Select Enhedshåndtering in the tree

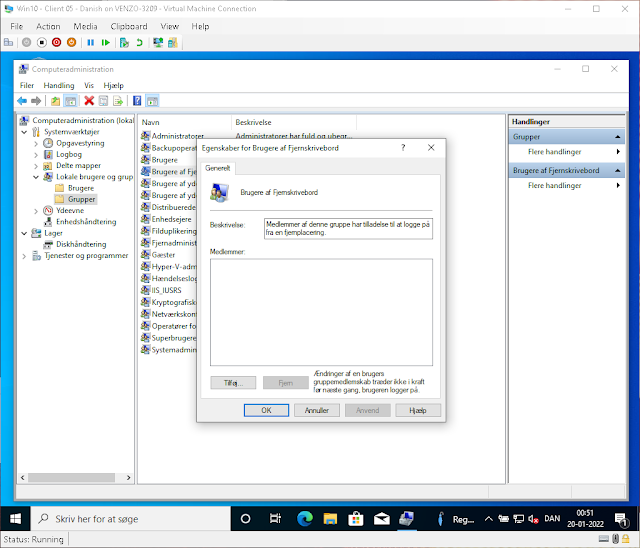coord(86,222)
